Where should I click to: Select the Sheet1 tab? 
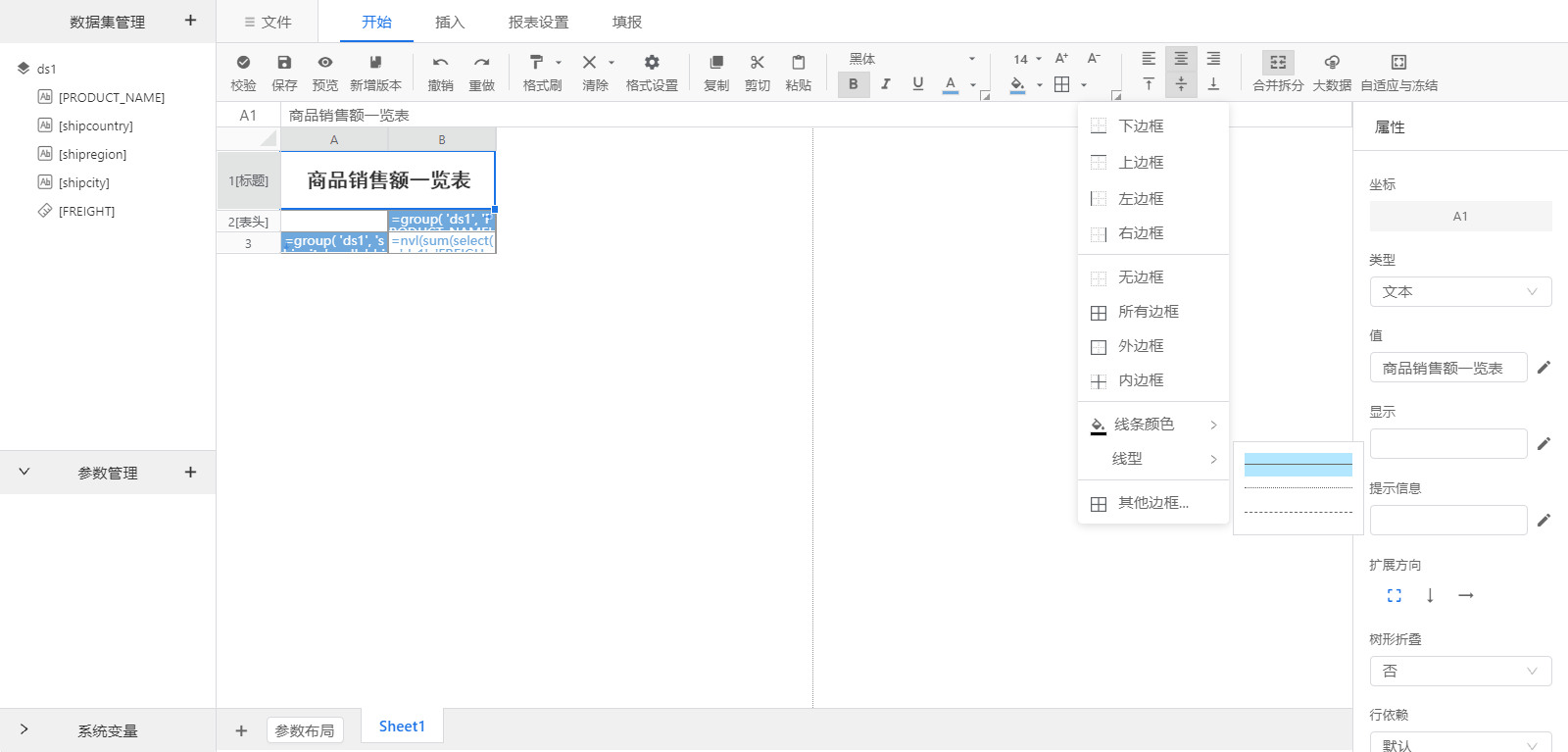click(402, 727)
